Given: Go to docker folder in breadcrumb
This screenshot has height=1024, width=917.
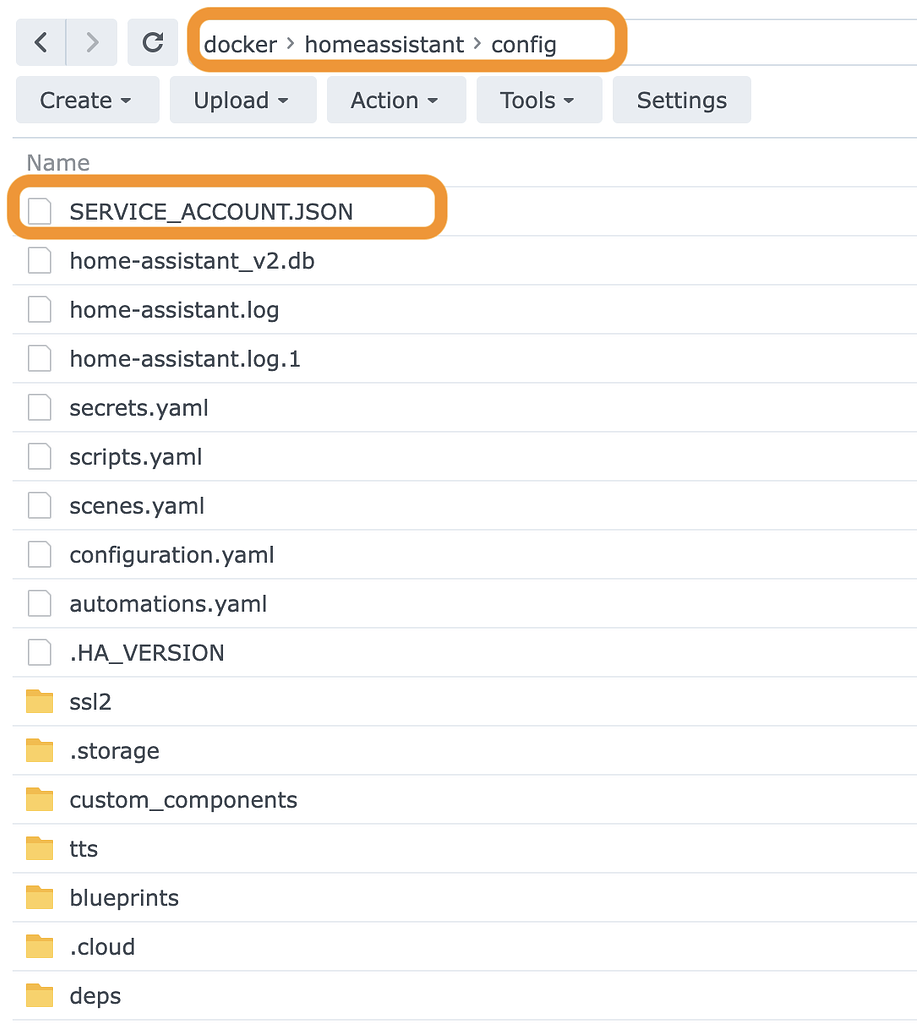Looking at the screenshot, I should click(x=240, y=45).
